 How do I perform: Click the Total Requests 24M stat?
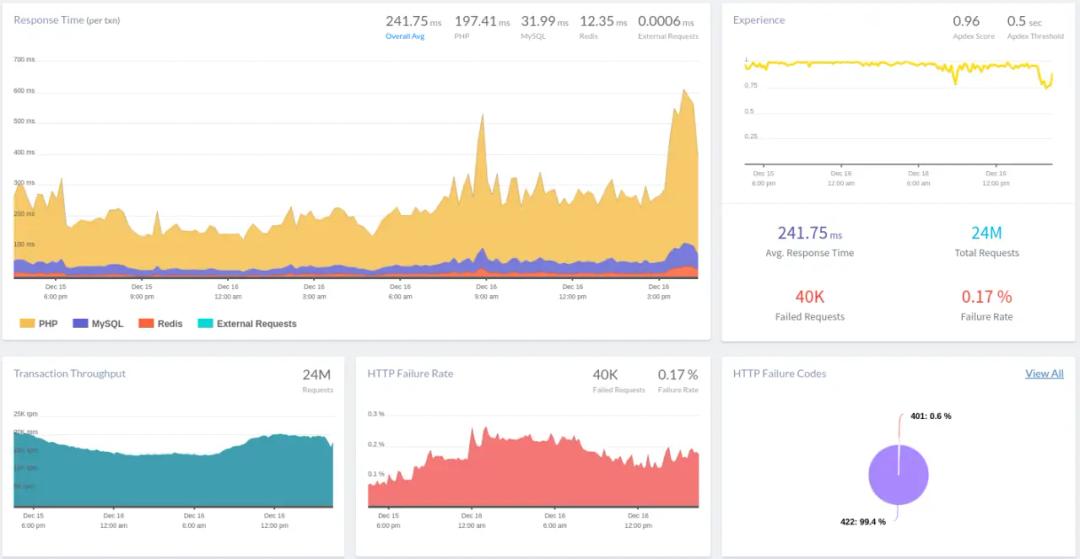(986, 233)
